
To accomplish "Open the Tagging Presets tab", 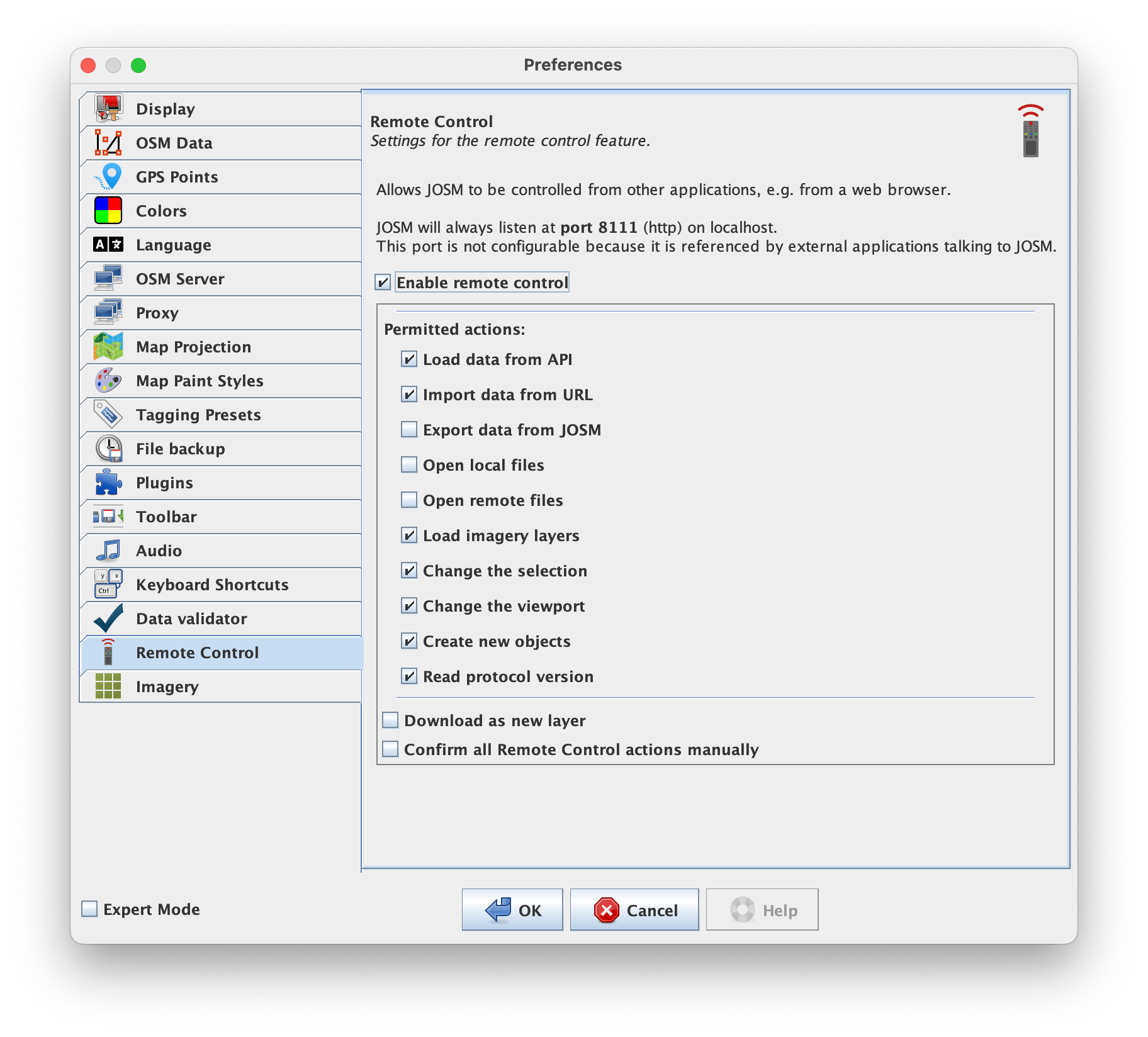I will pyautogui.click(x=198, y=415).
